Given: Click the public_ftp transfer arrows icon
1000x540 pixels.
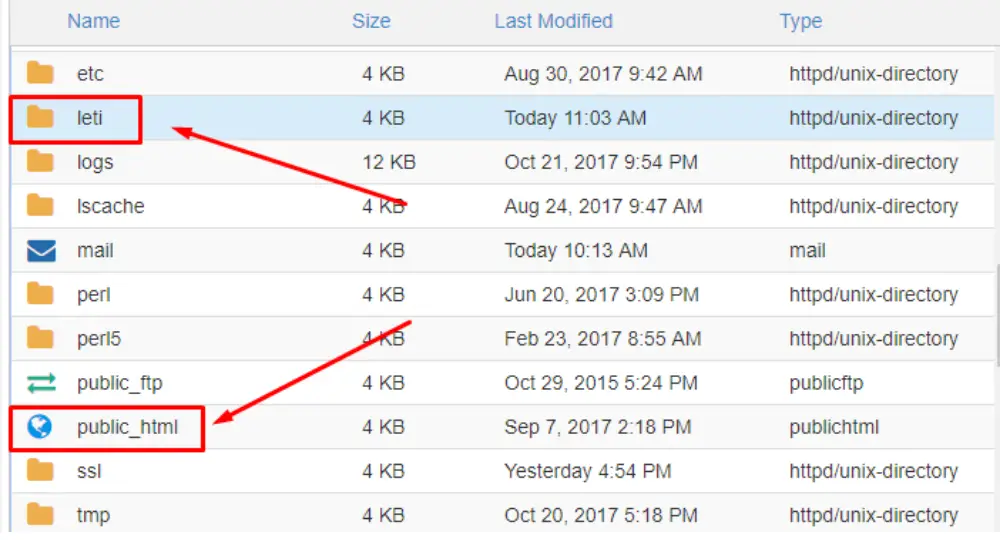Looking at the screenshot, I should (x=41, y=383).
